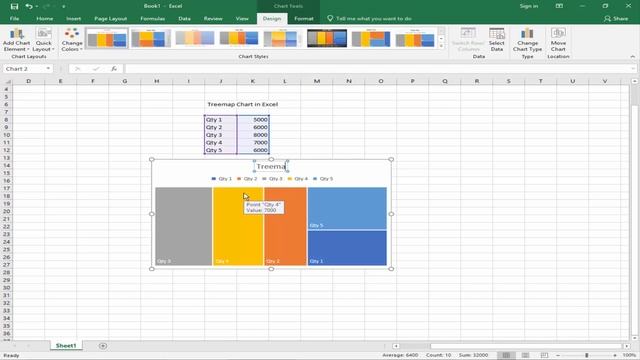Open the Name Box dropdown arrow
Viewport: 640px width, 360px height.
(48, 69)
